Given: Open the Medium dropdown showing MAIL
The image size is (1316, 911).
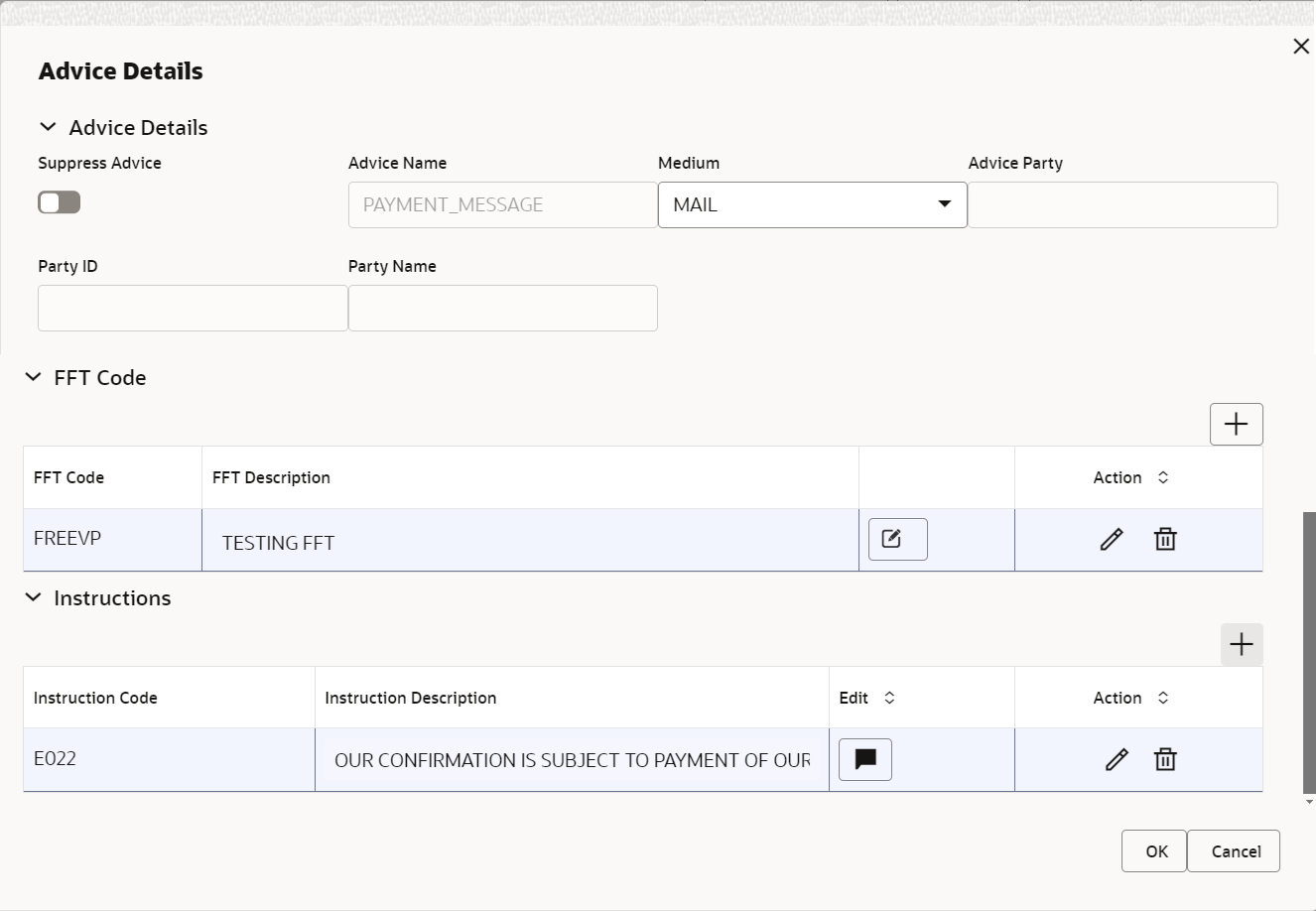Looking at the screenshot, I should (x=943, y=204).
